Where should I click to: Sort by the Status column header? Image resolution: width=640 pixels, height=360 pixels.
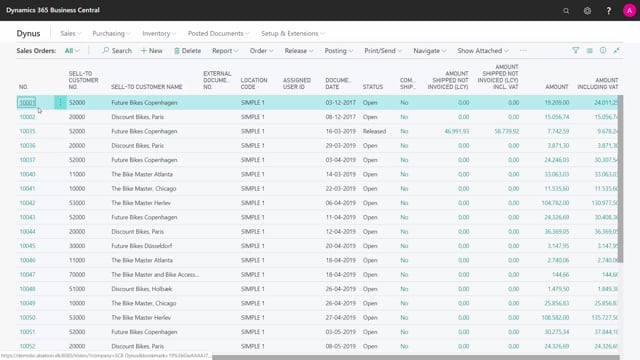point(373,87)
